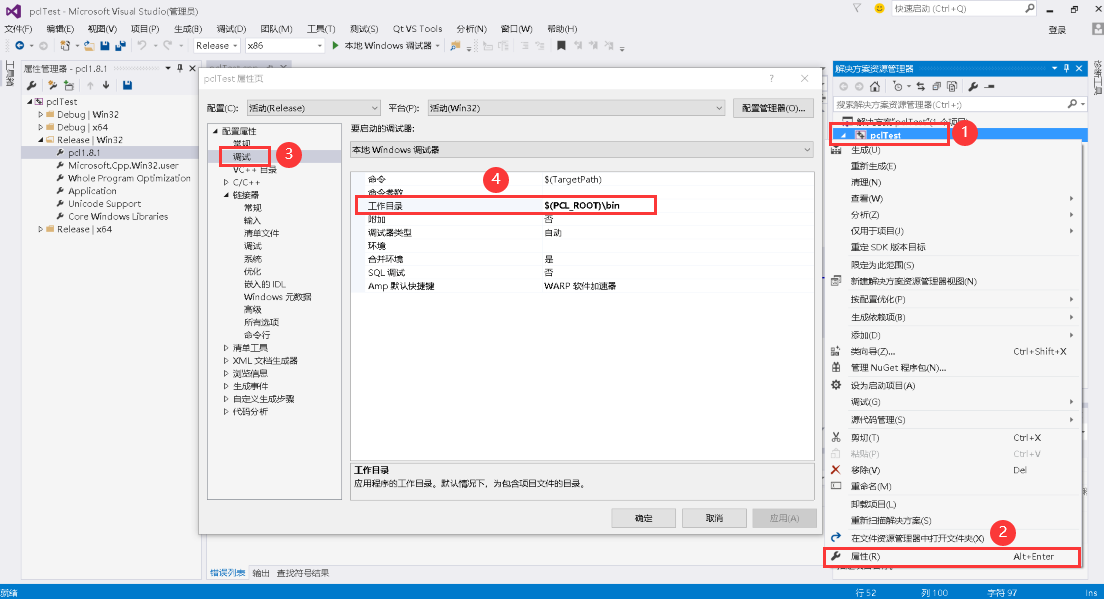Click the 取消 button in the dialog

(714, 518)
